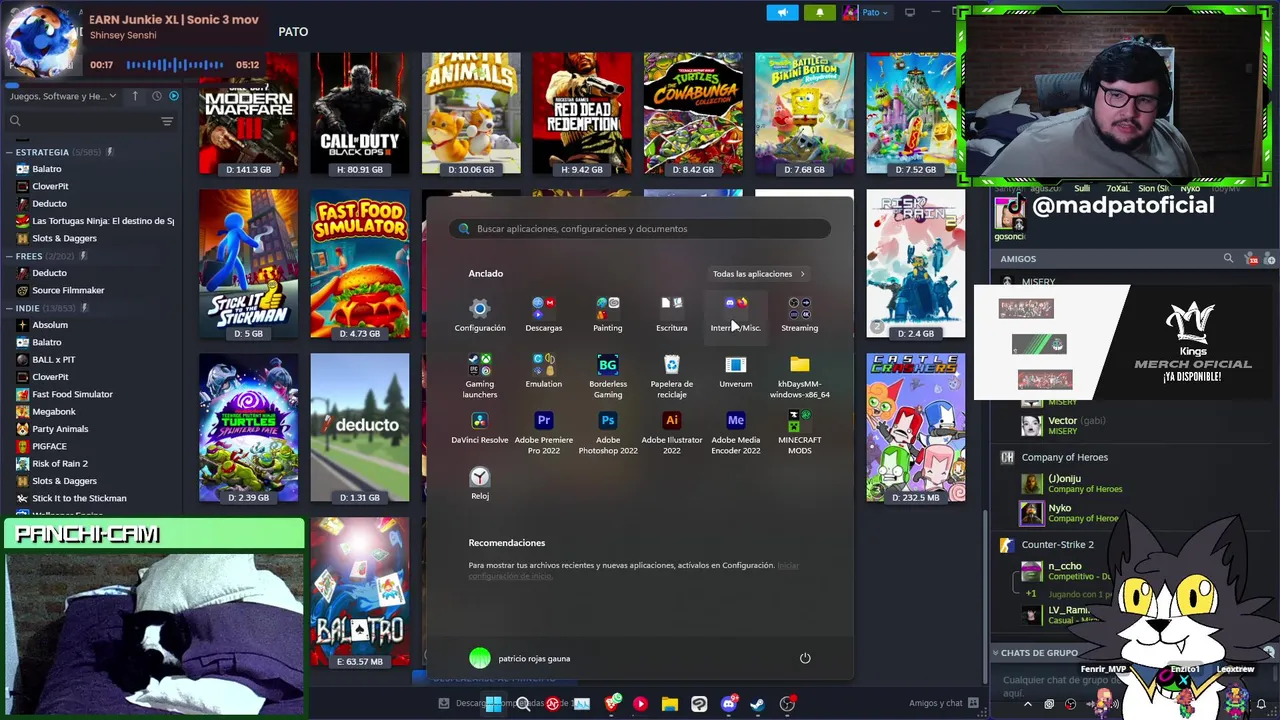Open the Streaming app group
The width and height of the screenshot is (1280, 720).
799,314
